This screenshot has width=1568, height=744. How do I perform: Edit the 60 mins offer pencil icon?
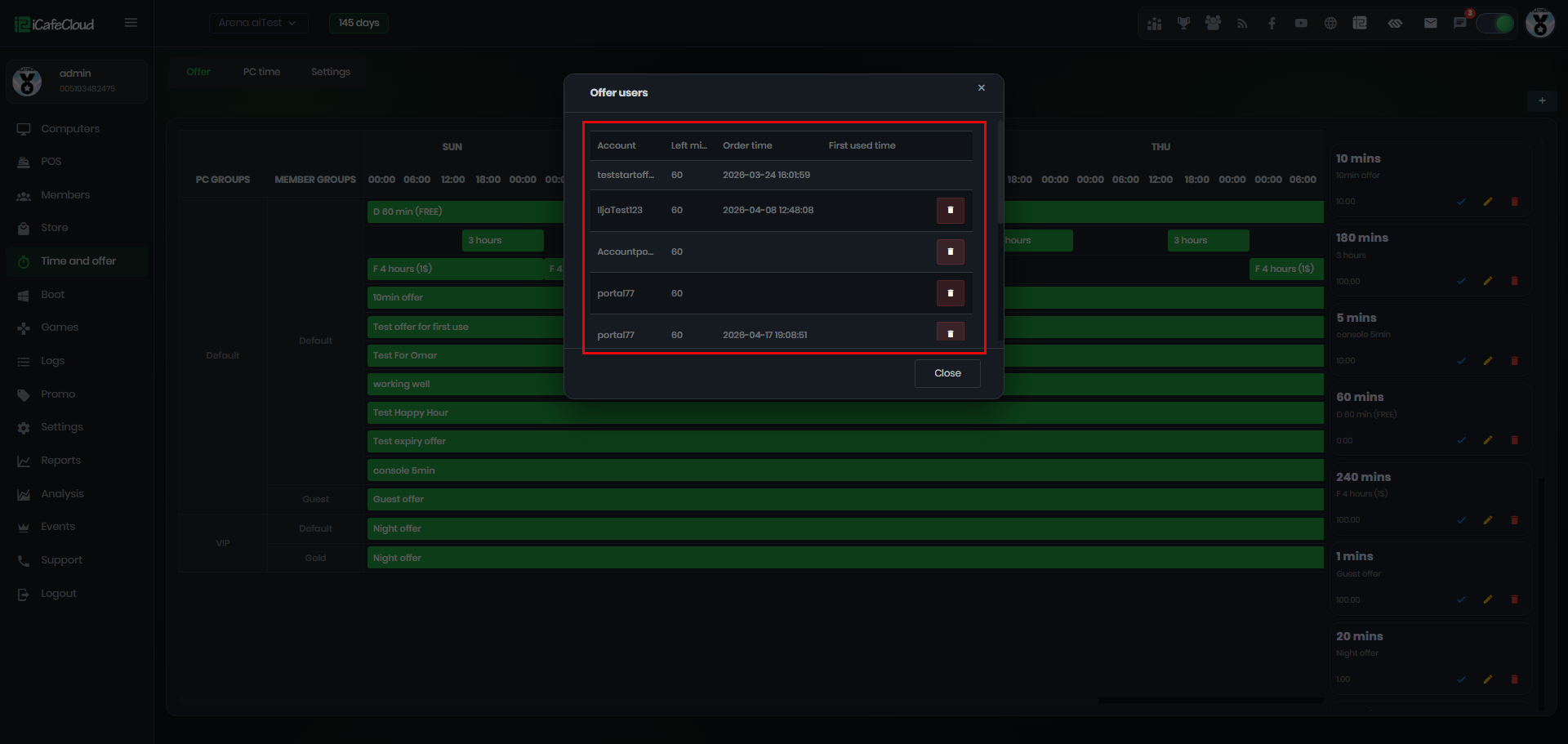1488,440
